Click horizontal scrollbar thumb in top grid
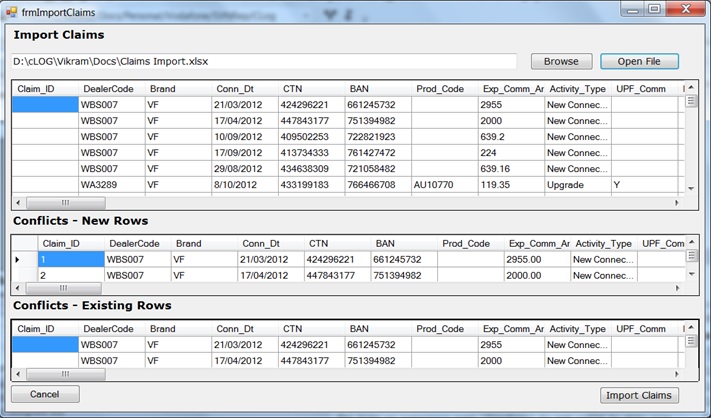711x420 pixels. pyautogui.click(x=66, y=203)
